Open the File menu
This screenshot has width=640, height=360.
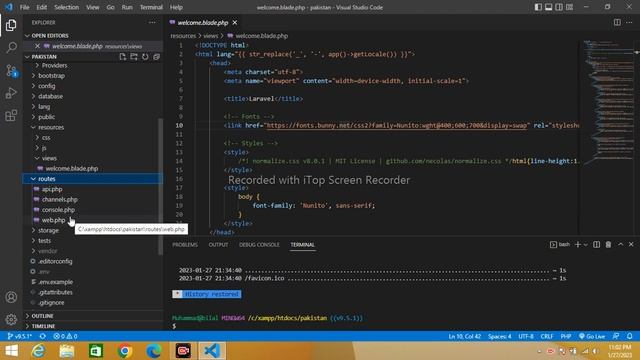[24, 7]
